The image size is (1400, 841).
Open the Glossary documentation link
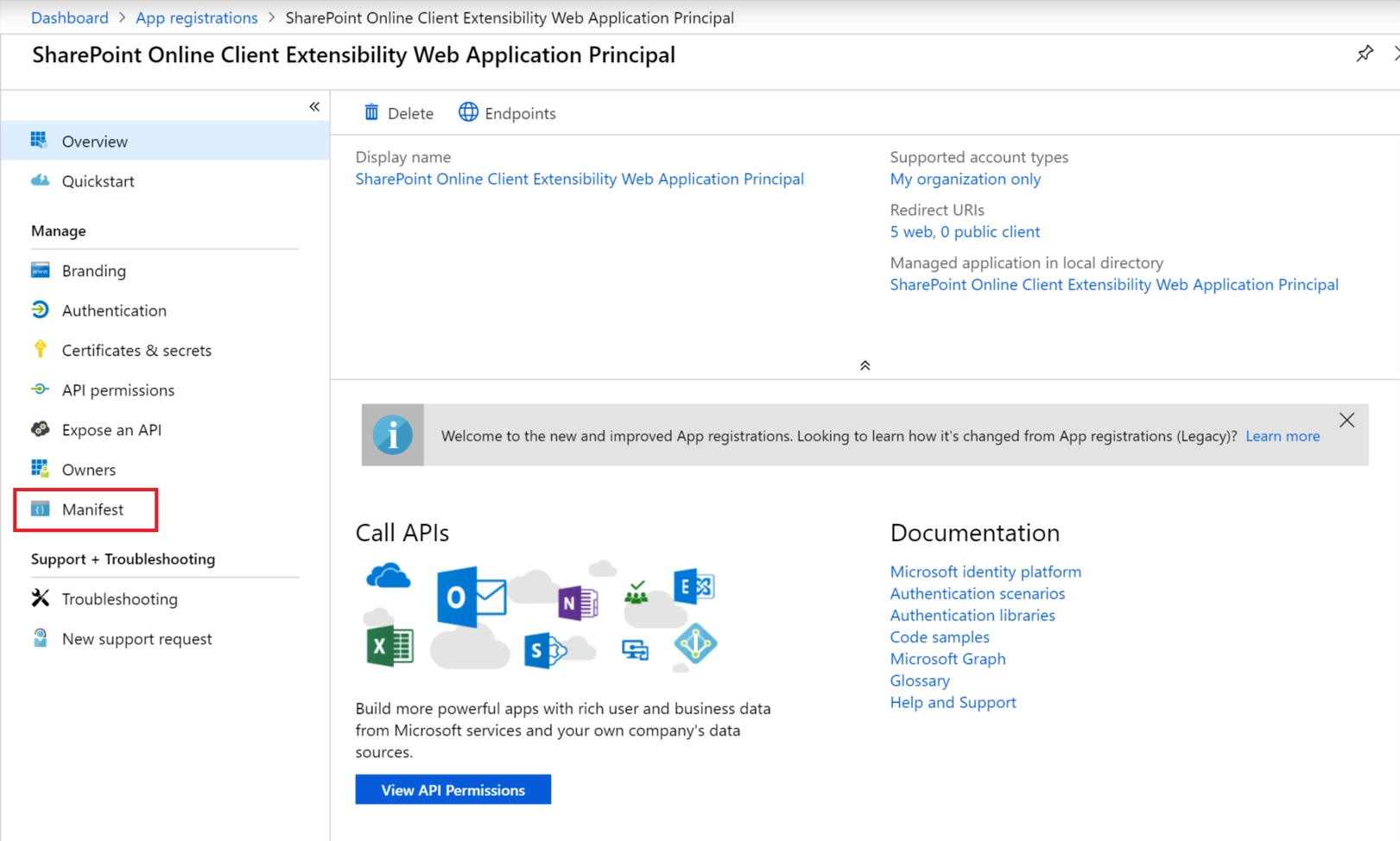pos(920,680)
